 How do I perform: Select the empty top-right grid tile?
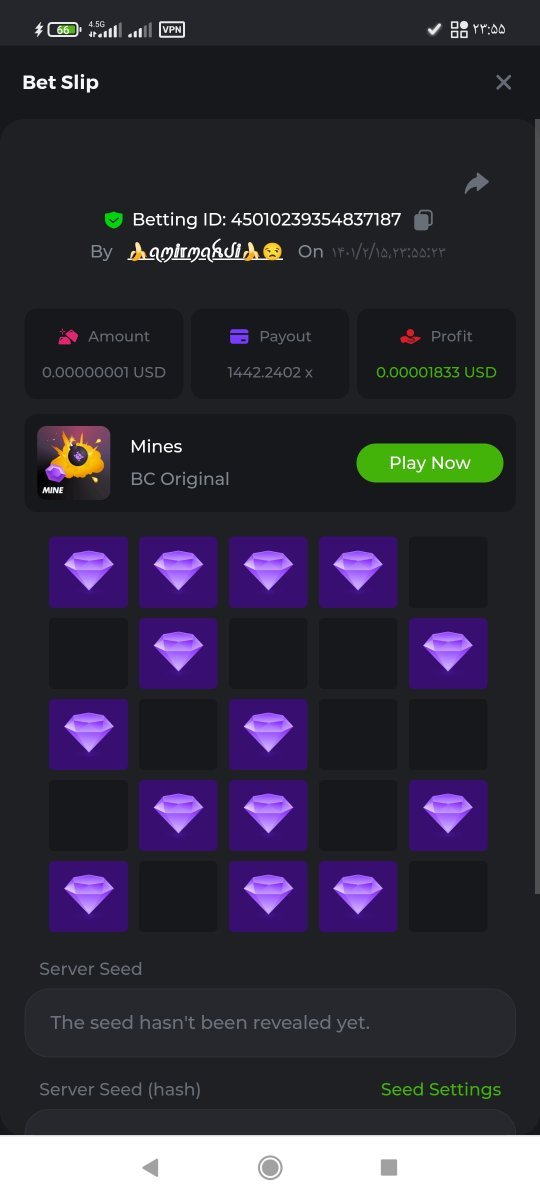pos(448,572)
